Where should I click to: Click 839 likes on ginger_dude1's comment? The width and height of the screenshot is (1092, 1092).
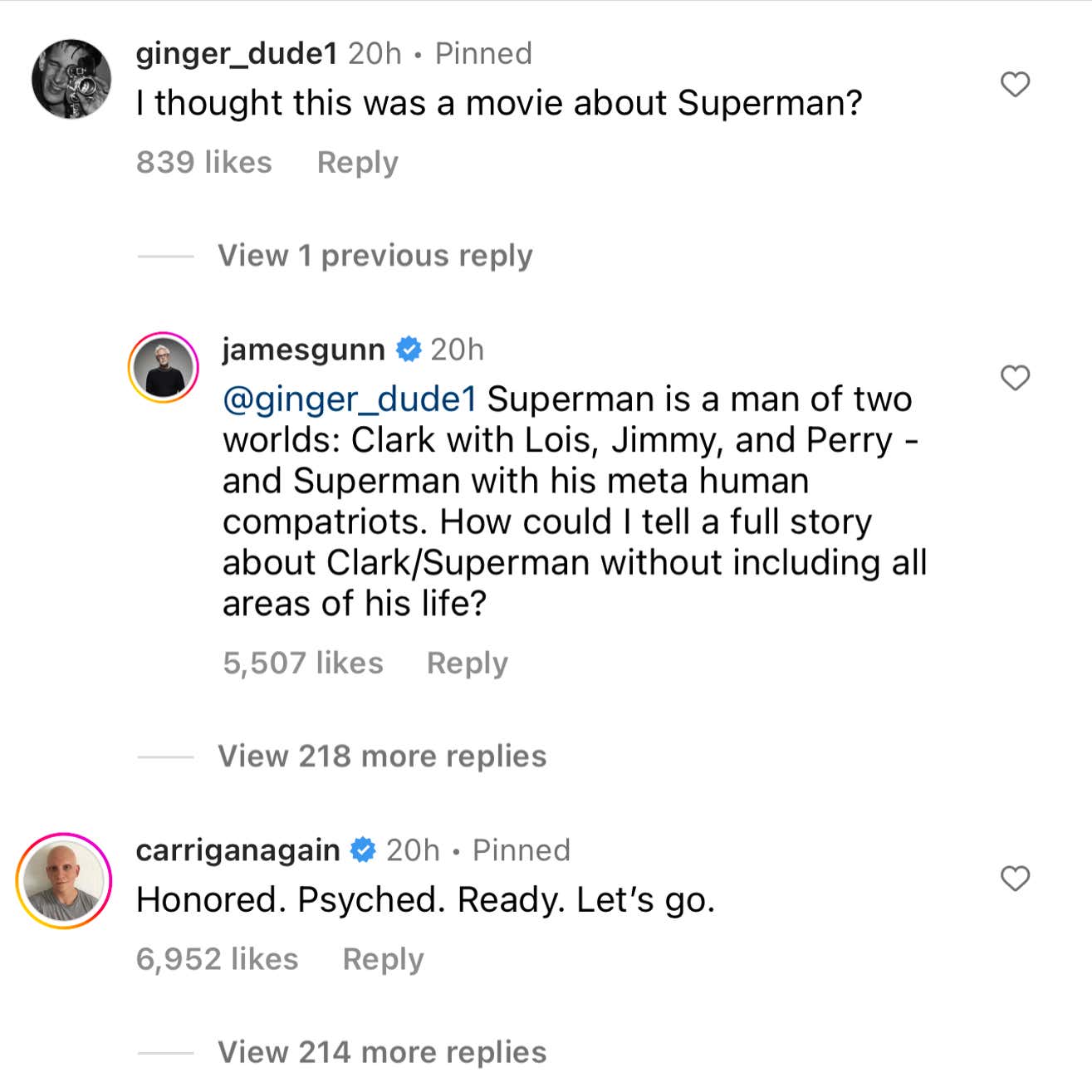pyautogui.click(x=204, y=163)
